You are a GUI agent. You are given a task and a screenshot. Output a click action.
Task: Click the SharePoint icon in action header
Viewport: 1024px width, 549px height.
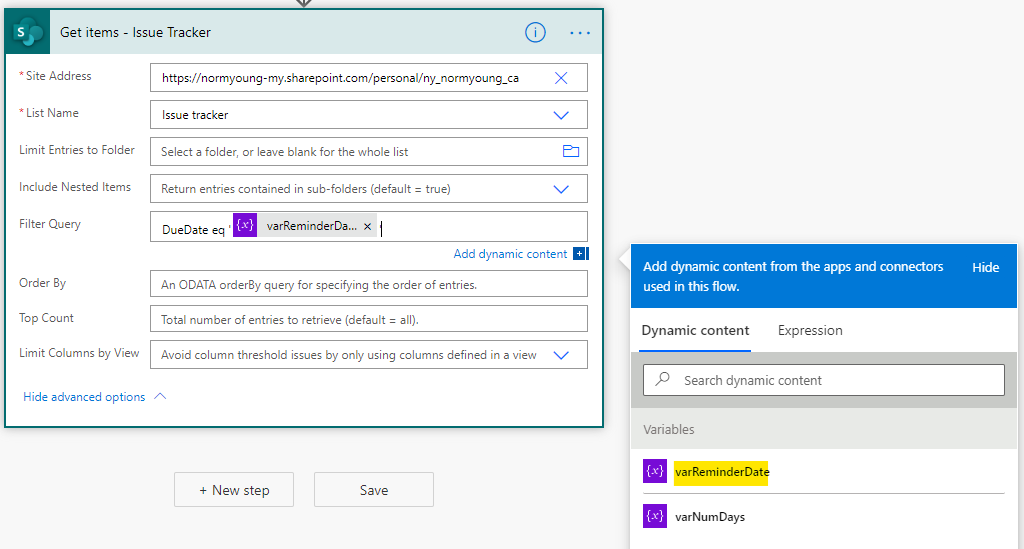[x=27, y=32]
